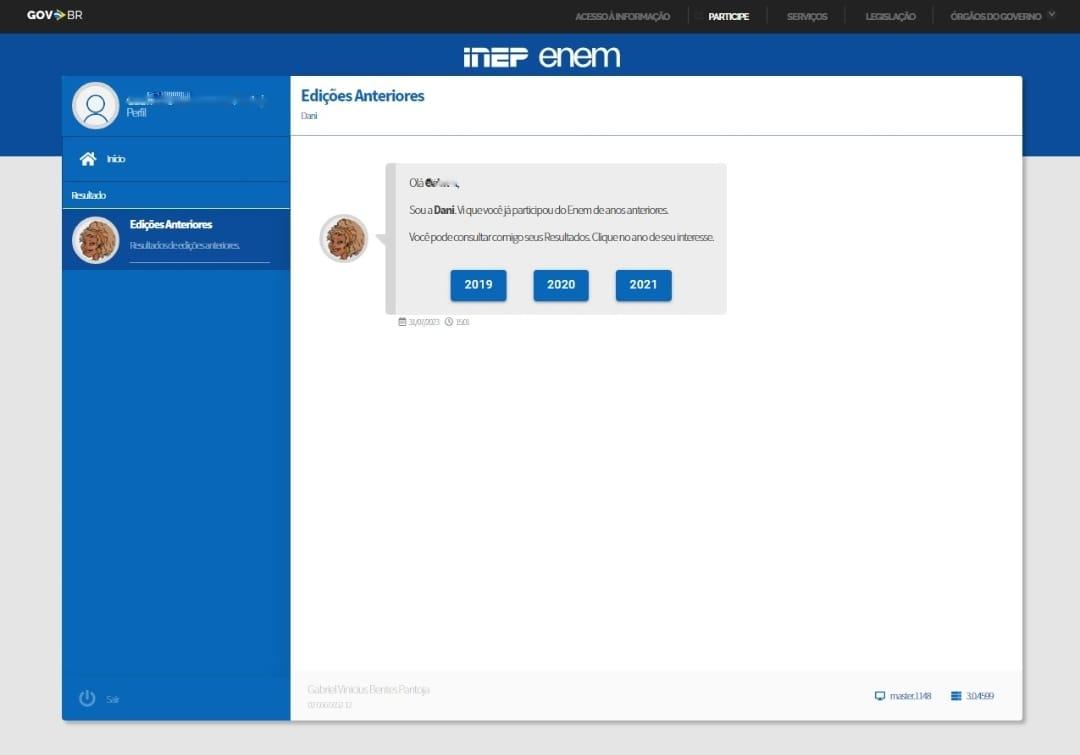This screenshot has width=1080, height=755.
Task: Click the server icon beside version 3.0.4599
Action: coord(956,696)
